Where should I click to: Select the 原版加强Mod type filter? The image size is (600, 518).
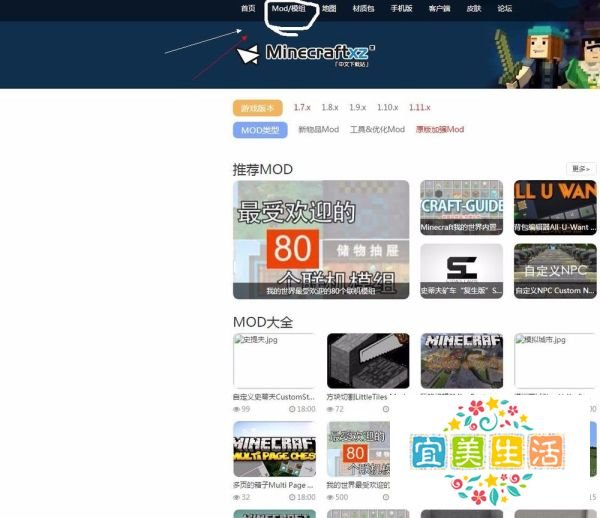440,130
